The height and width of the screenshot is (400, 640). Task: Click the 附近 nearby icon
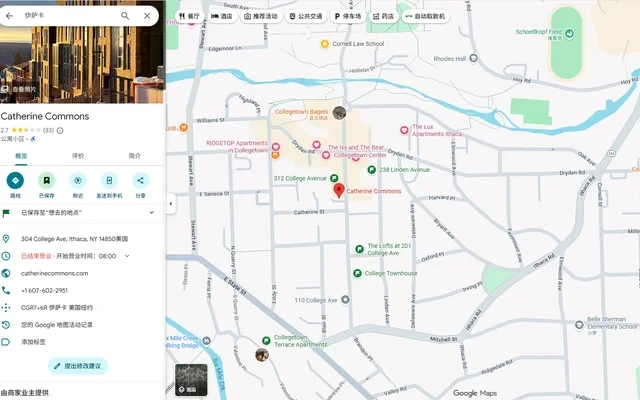tap(78, 181)
